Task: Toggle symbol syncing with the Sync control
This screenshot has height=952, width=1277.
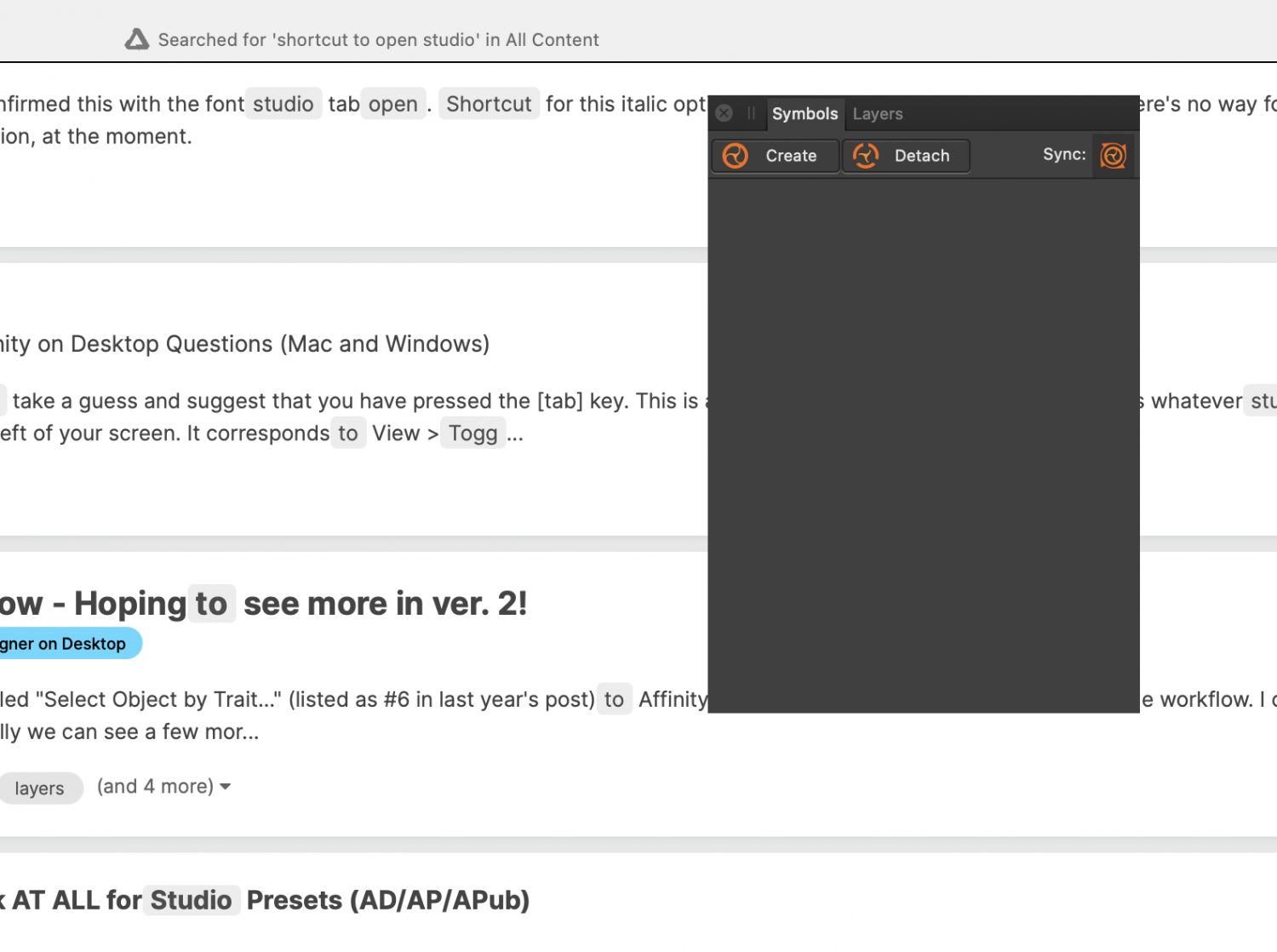Action: pos(1114,155)
